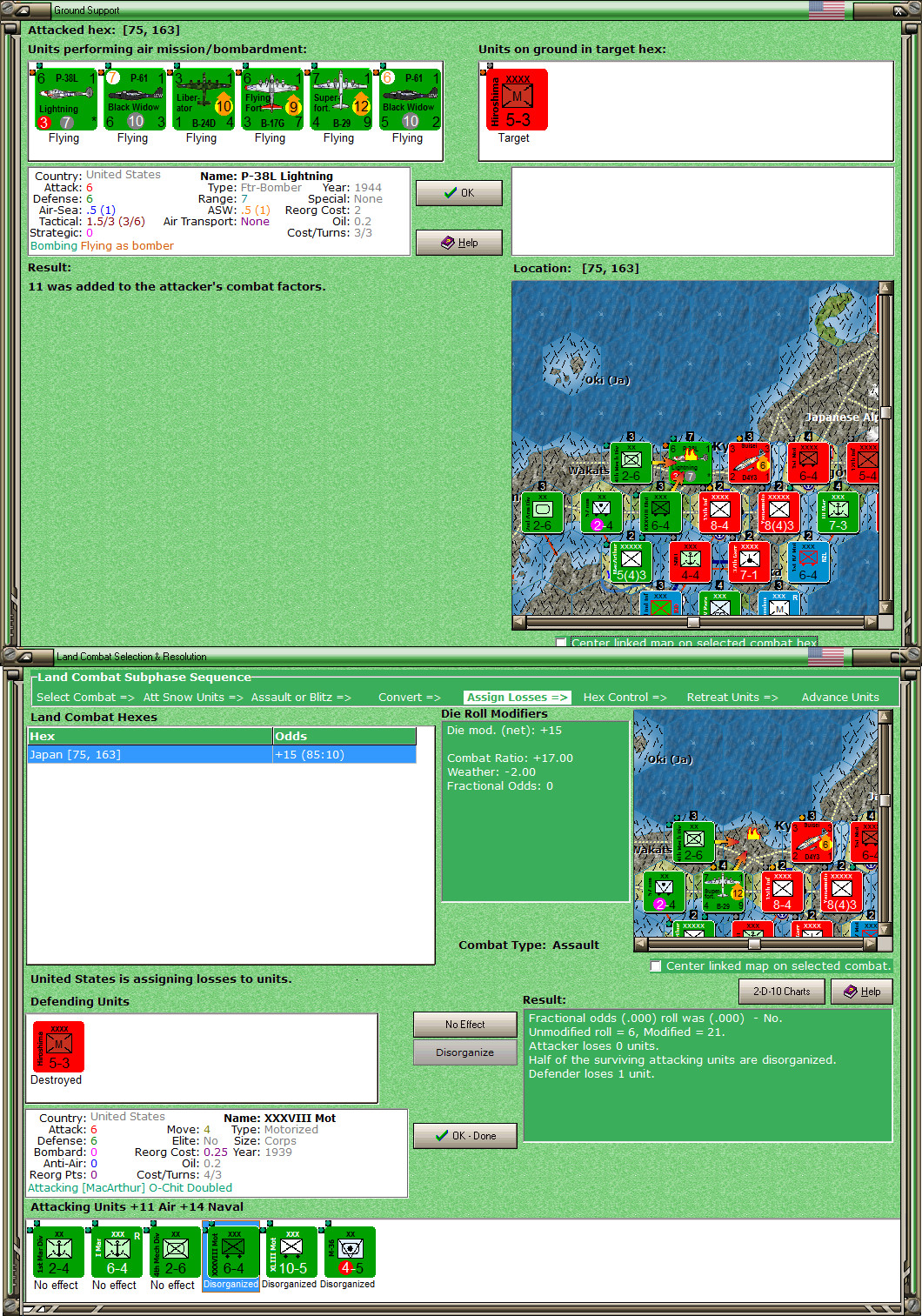This screenshot has height=1316, width=922.
Task: Select the 2-4 marine attacking unit
Action: (x=58, y=1252)
